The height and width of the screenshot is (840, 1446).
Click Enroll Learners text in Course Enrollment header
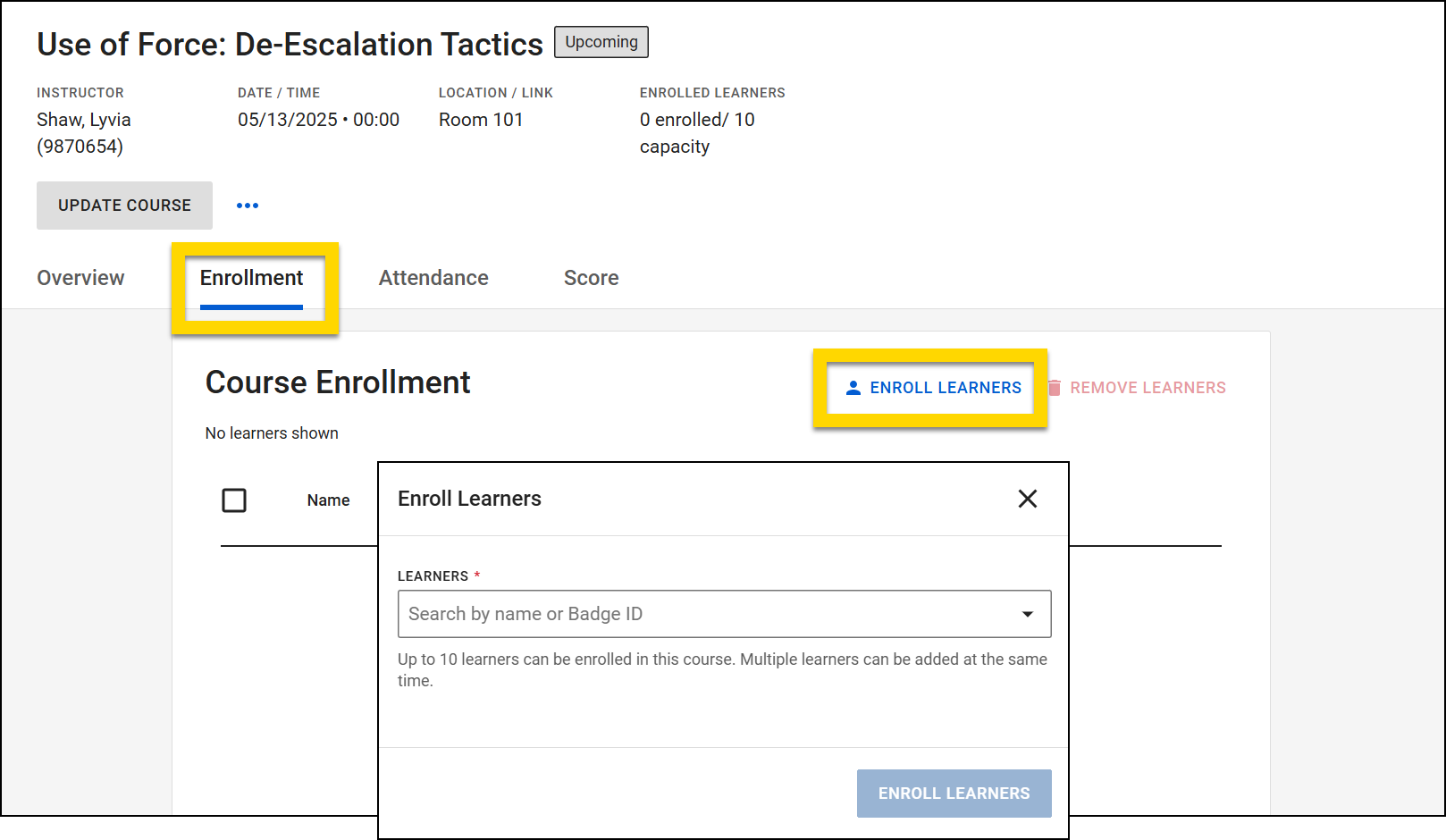point(945,388)
